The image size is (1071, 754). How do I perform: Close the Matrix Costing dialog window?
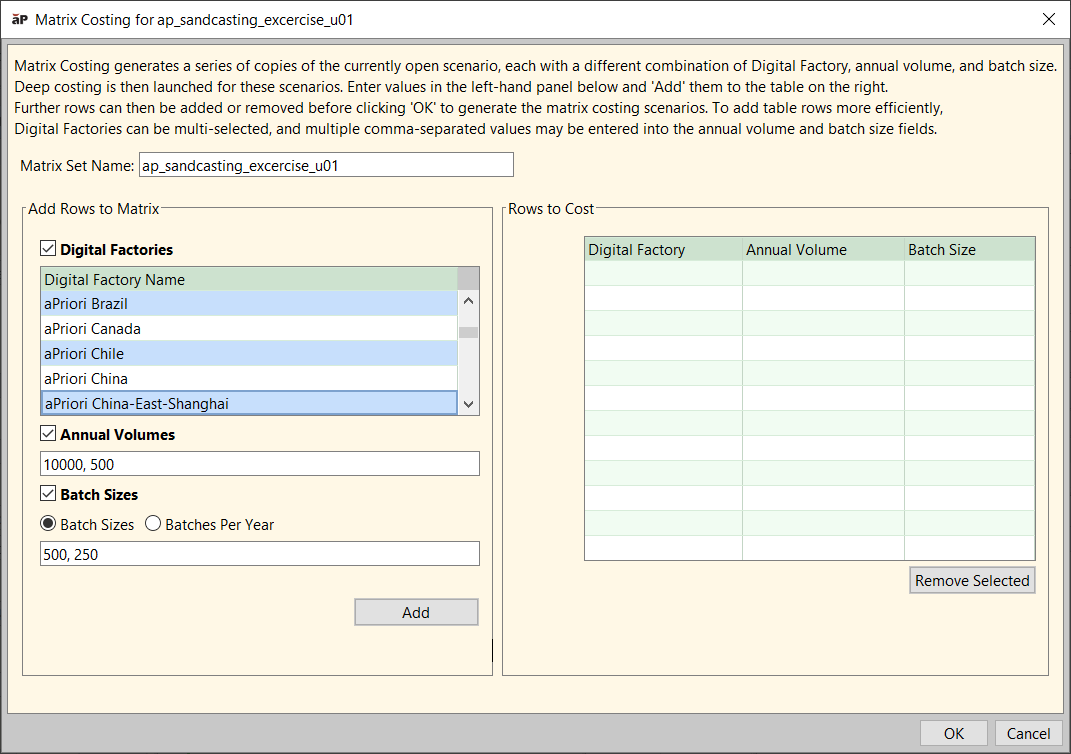click(1048, 19)
